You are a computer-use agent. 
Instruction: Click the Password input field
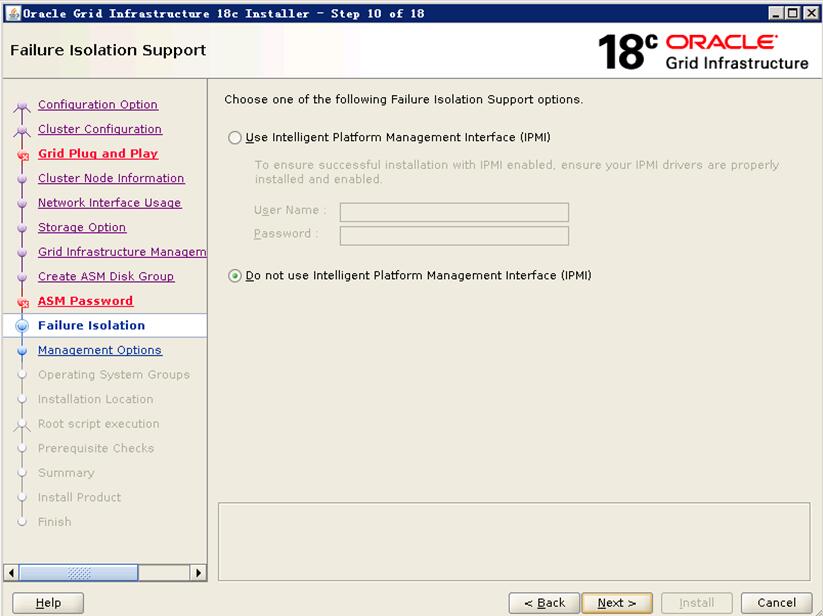coord(454,236)
